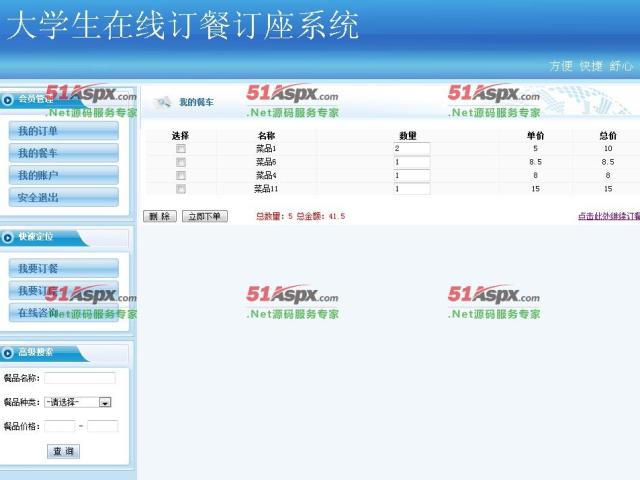
Task: Tick the checkbox for 菜品1
Action: pyautogui.click(x=180, y=149)
